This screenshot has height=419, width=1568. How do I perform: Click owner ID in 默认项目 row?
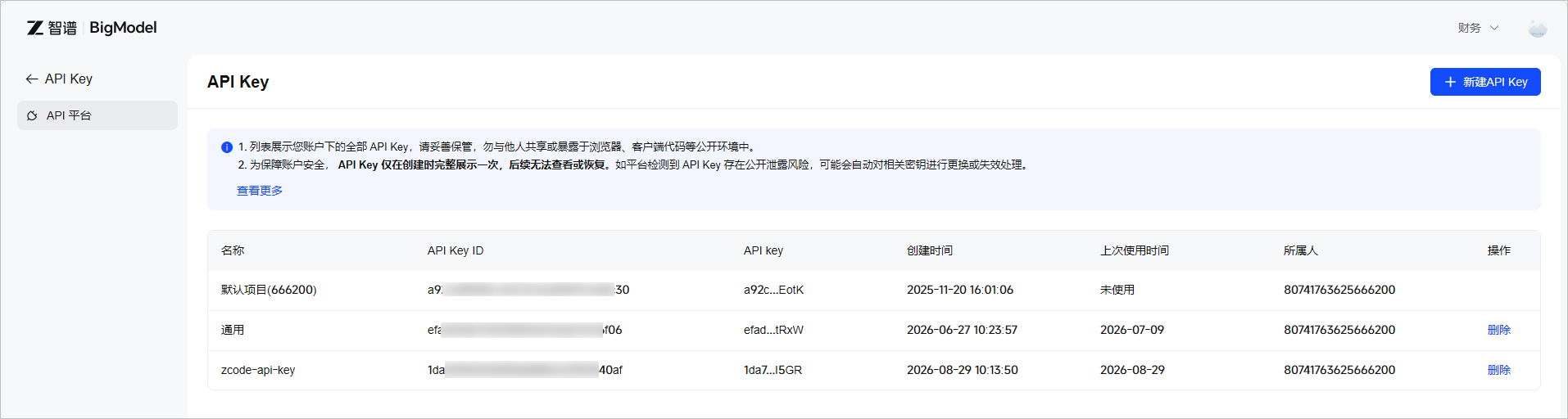pyautogui.click(x=1339, y=290)
